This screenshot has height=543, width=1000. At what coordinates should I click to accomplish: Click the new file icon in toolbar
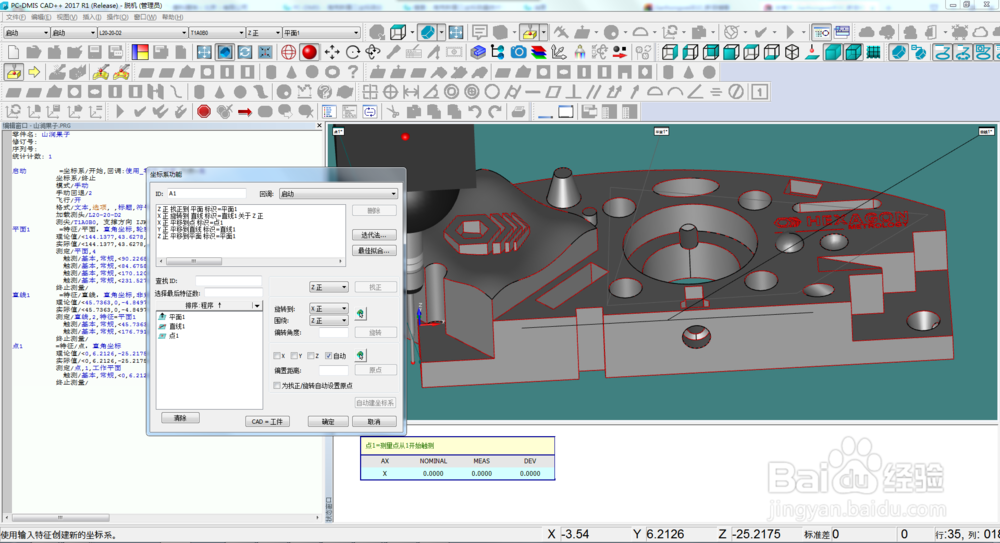pyautogui.click(x=13, y=52)
